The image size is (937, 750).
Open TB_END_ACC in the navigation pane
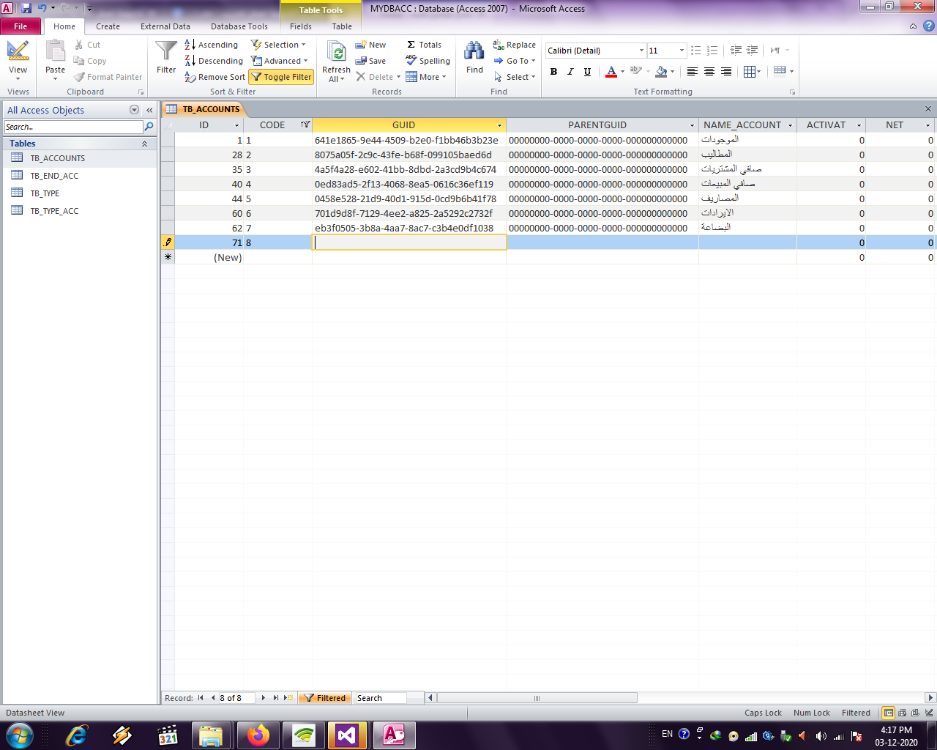tap(54, 176)
